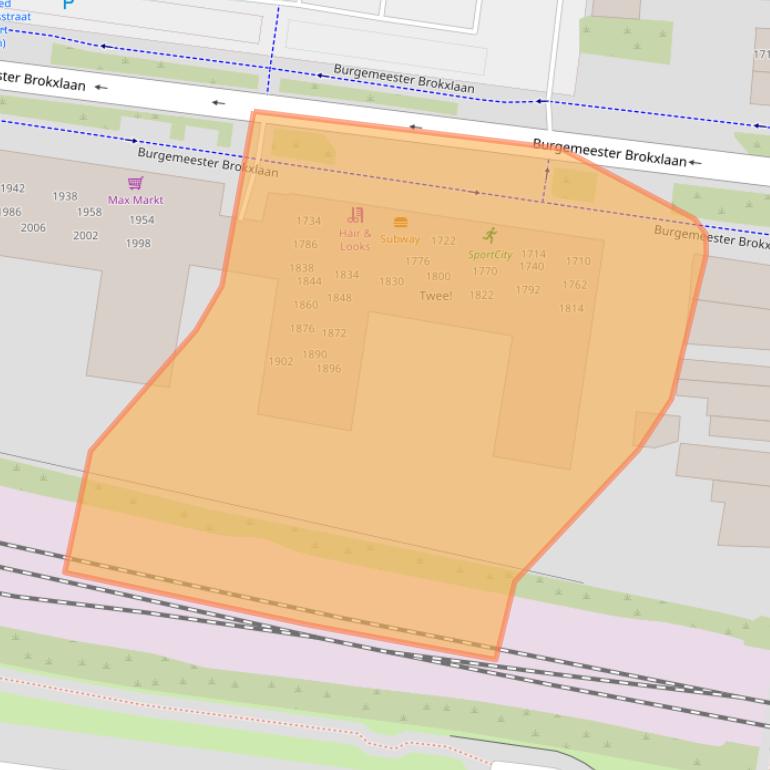Select house number 2006
This screenshot has height=770, width=770.
[x=33, y=228]
